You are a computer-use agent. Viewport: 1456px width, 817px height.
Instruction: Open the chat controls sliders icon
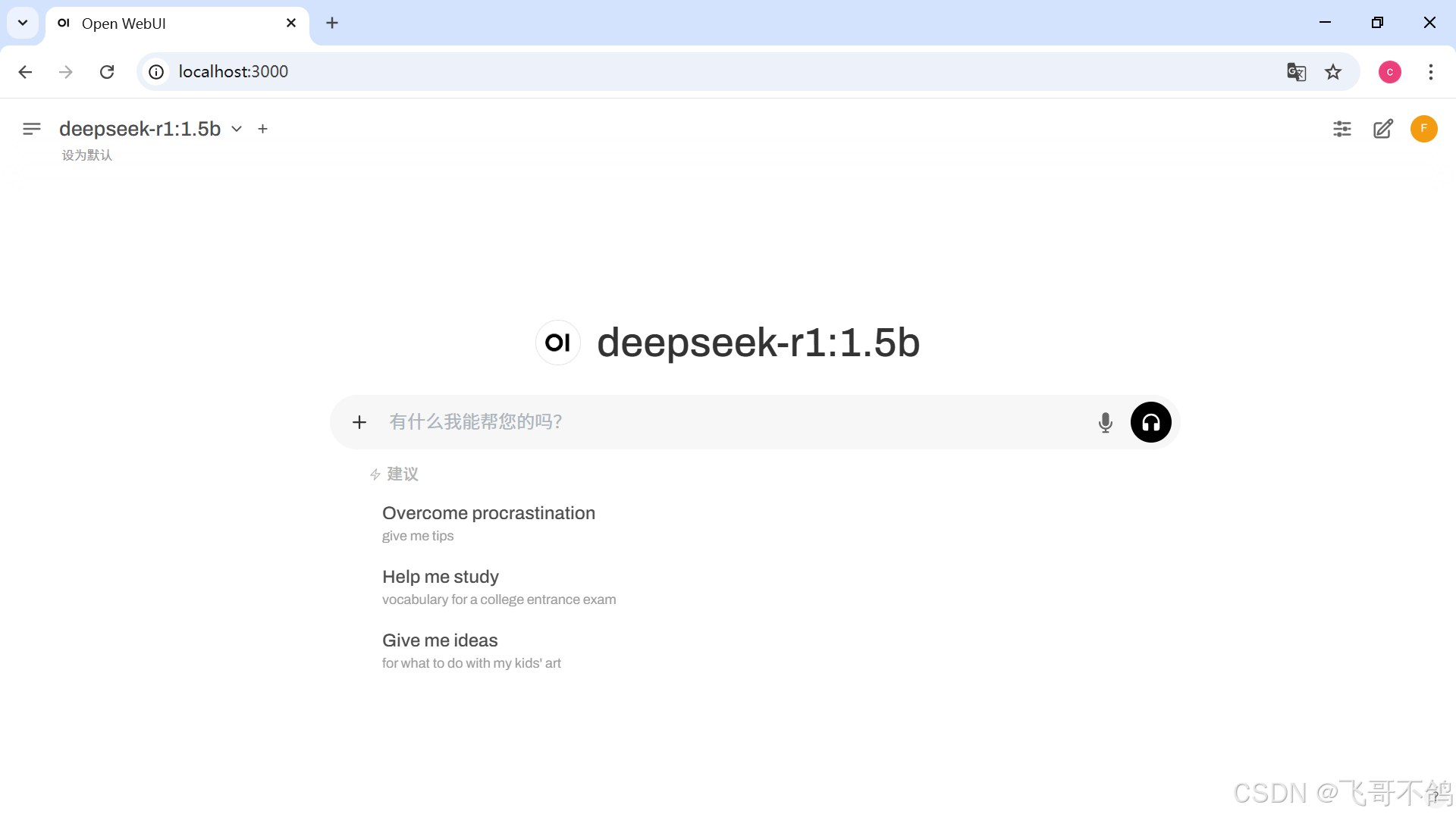pos(1342,129)
